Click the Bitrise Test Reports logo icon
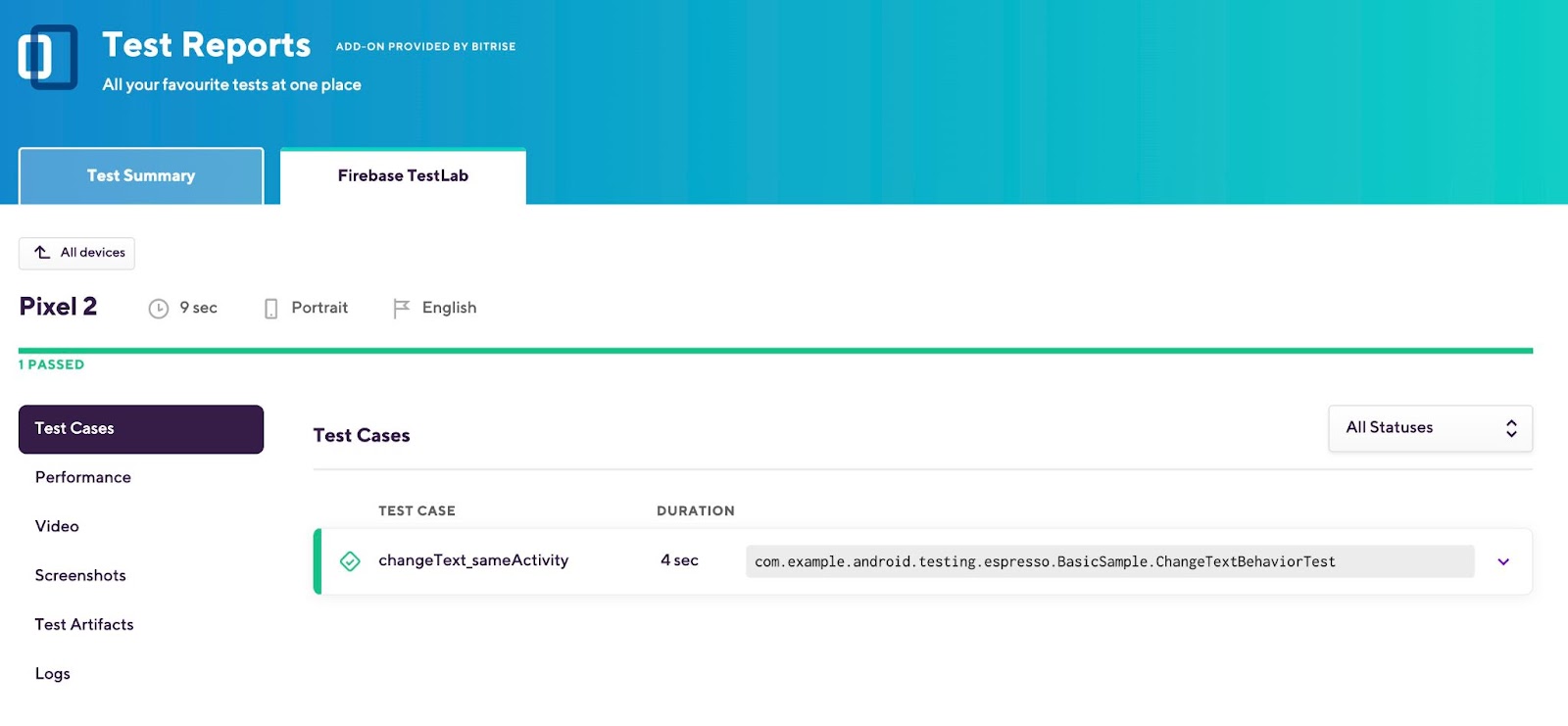Screen dimensions: 1568x726 point(48,57)
